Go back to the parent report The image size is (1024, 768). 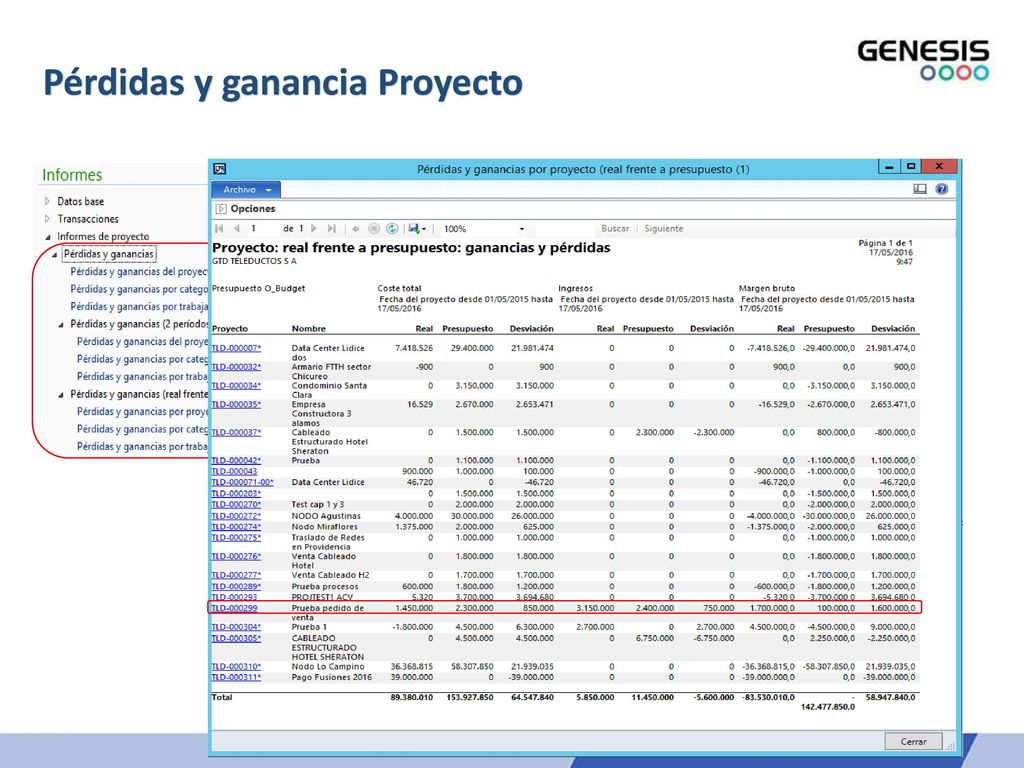tap(356, 229)
